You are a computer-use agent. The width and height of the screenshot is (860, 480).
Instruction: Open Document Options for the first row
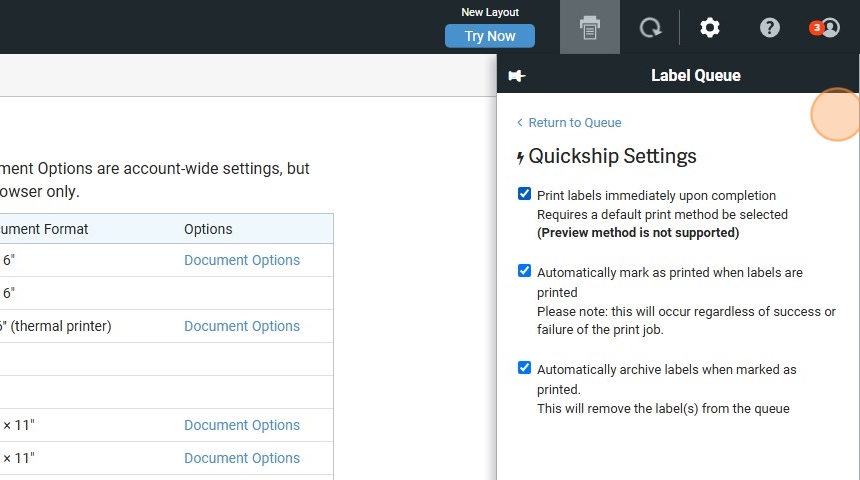coord(242,260)
